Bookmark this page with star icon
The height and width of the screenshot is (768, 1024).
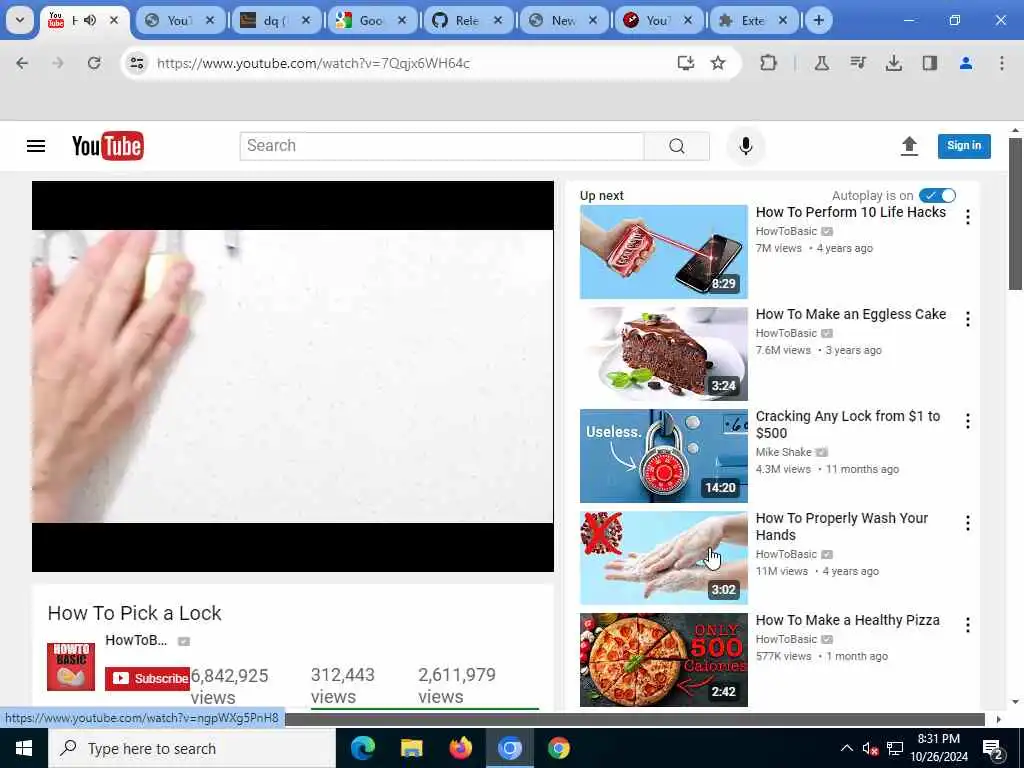718,63
